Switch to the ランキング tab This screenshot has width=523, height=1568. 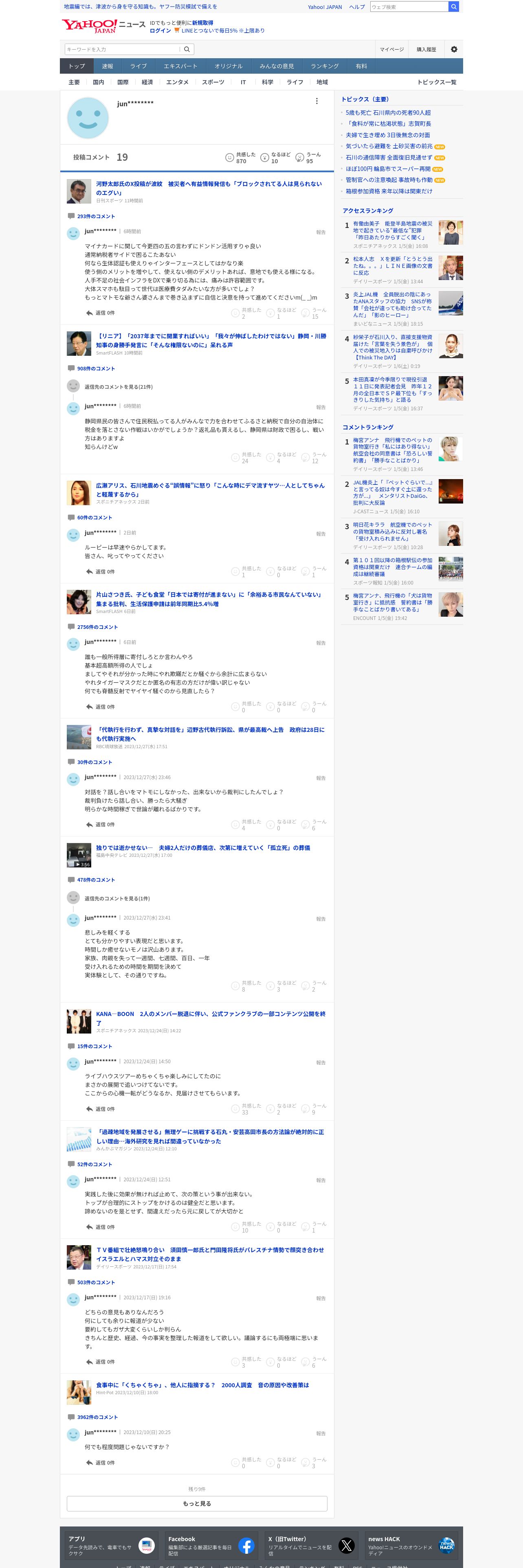(x=325, y=66)
